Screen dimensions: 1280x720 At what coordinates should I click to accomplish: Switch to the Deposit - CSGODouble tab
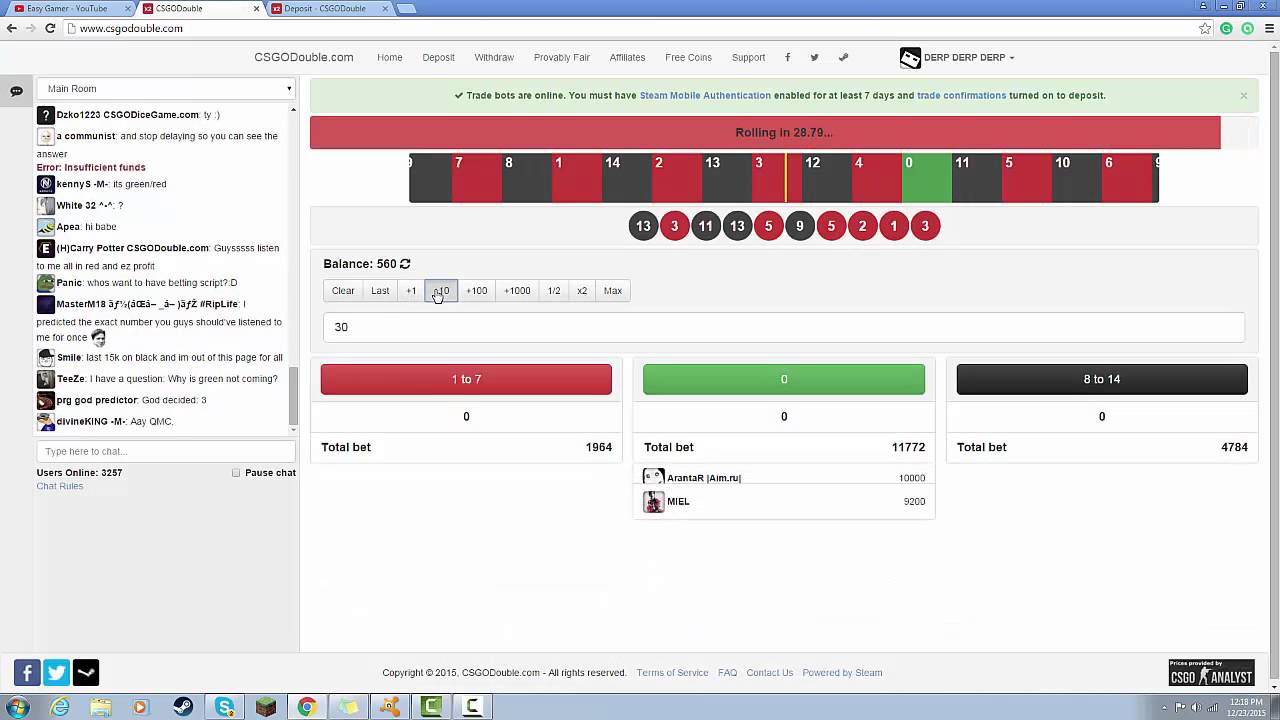[x=330, y=8]
